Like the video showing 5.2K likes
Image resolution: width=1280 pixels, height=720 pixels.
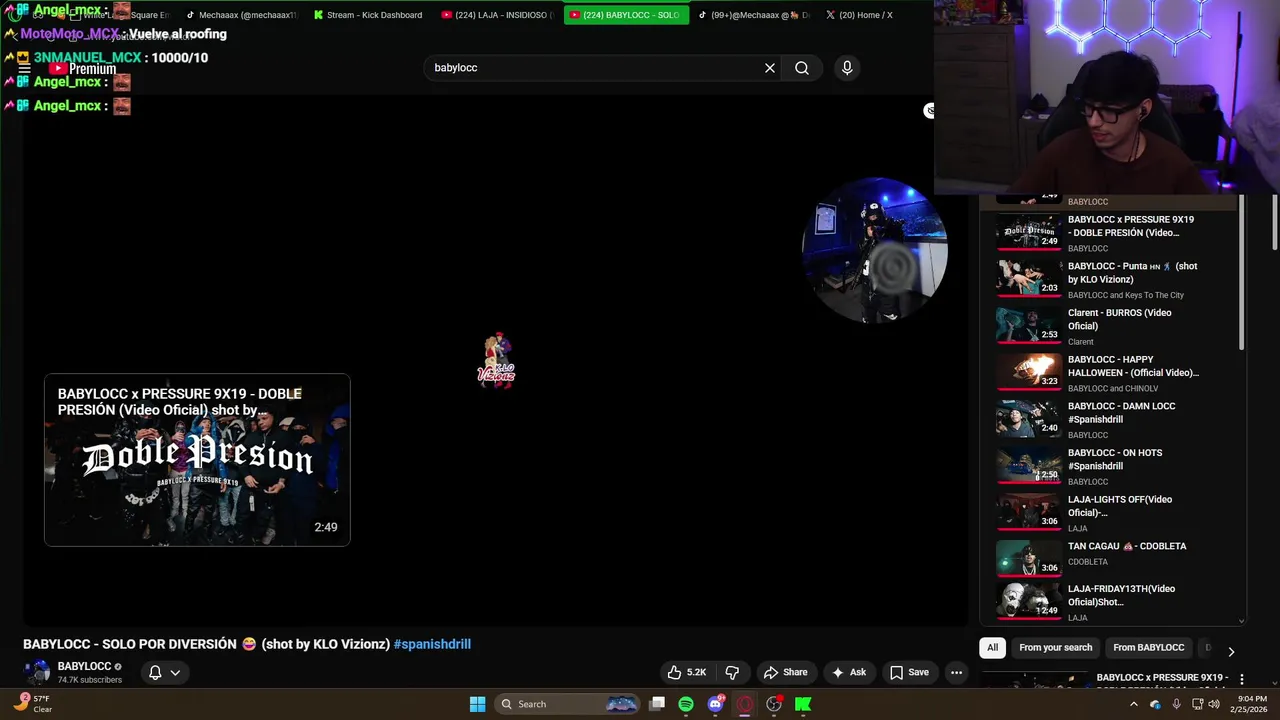coord(687,672)
